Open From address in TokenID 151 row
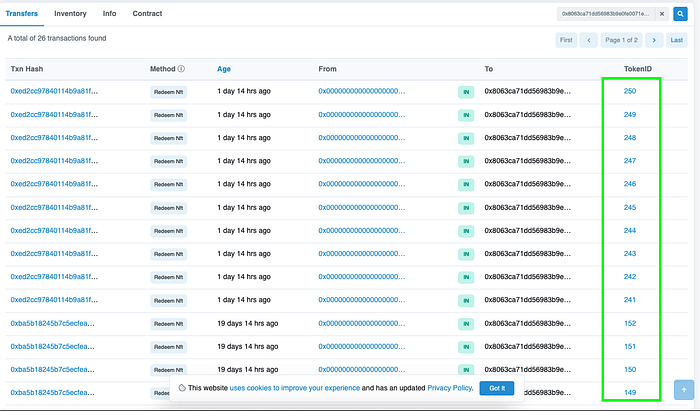 point(362,346)
